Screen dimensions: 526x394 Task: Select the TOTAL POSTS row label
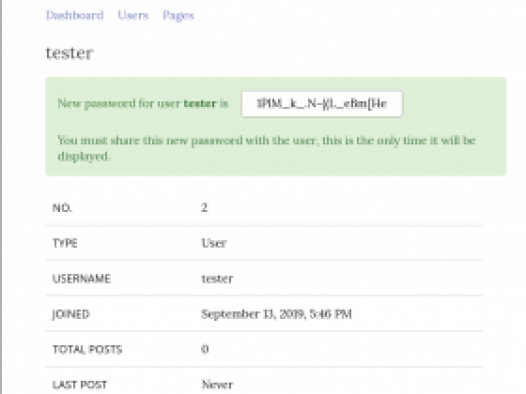(x=87, y=349)
